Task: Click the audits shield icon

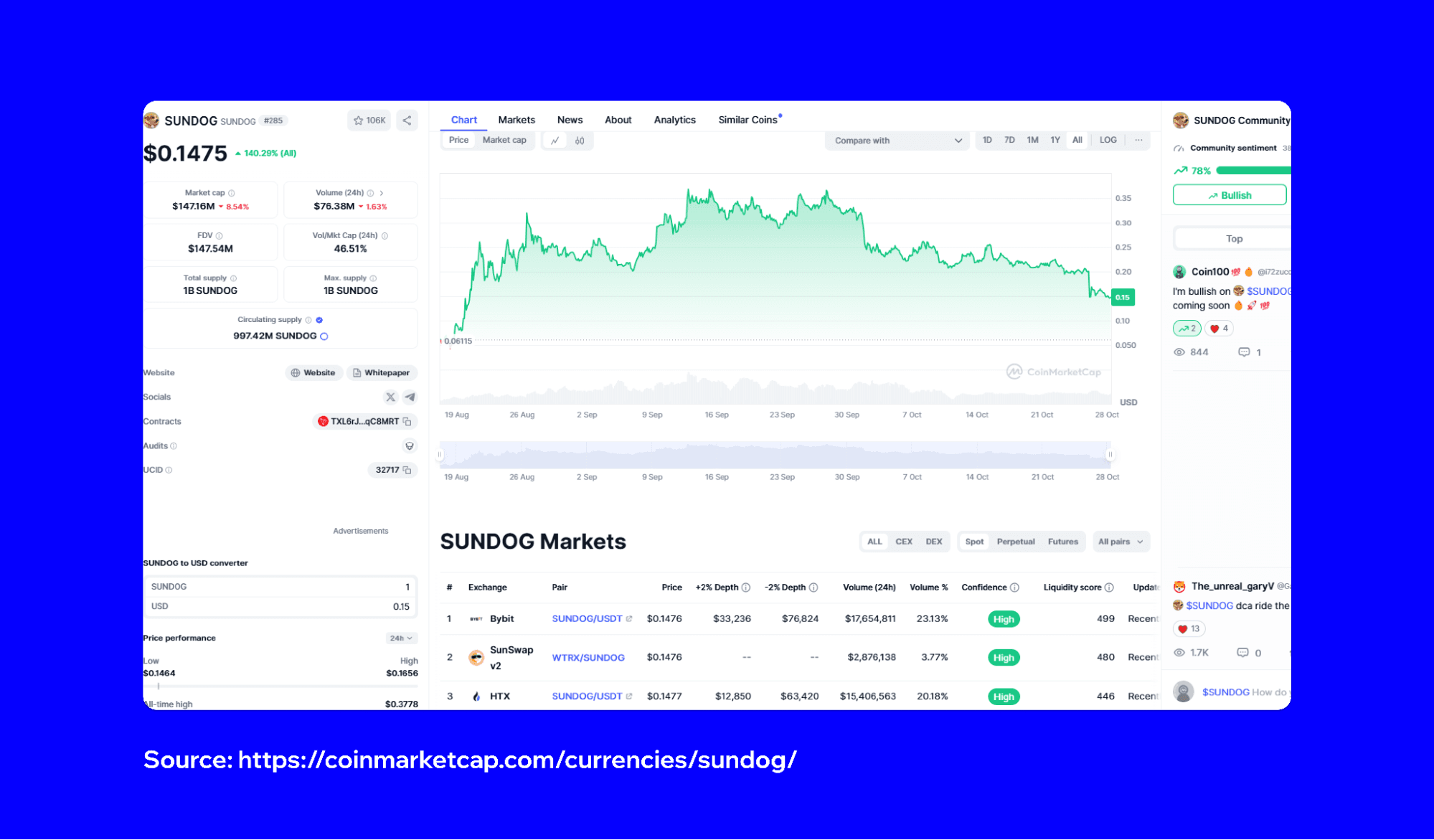Action: click(410, 446)
